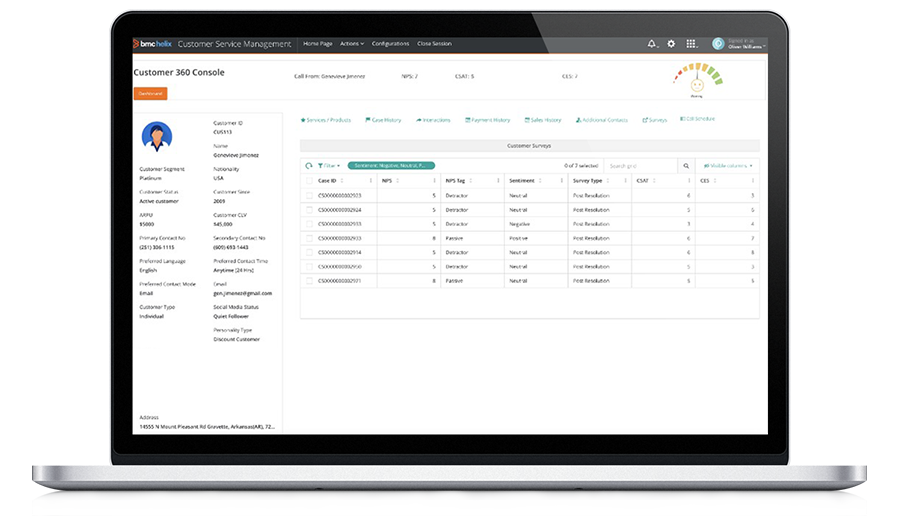Click the search magnifier icon in grid
900x516 pixels.
coord(686,166)
